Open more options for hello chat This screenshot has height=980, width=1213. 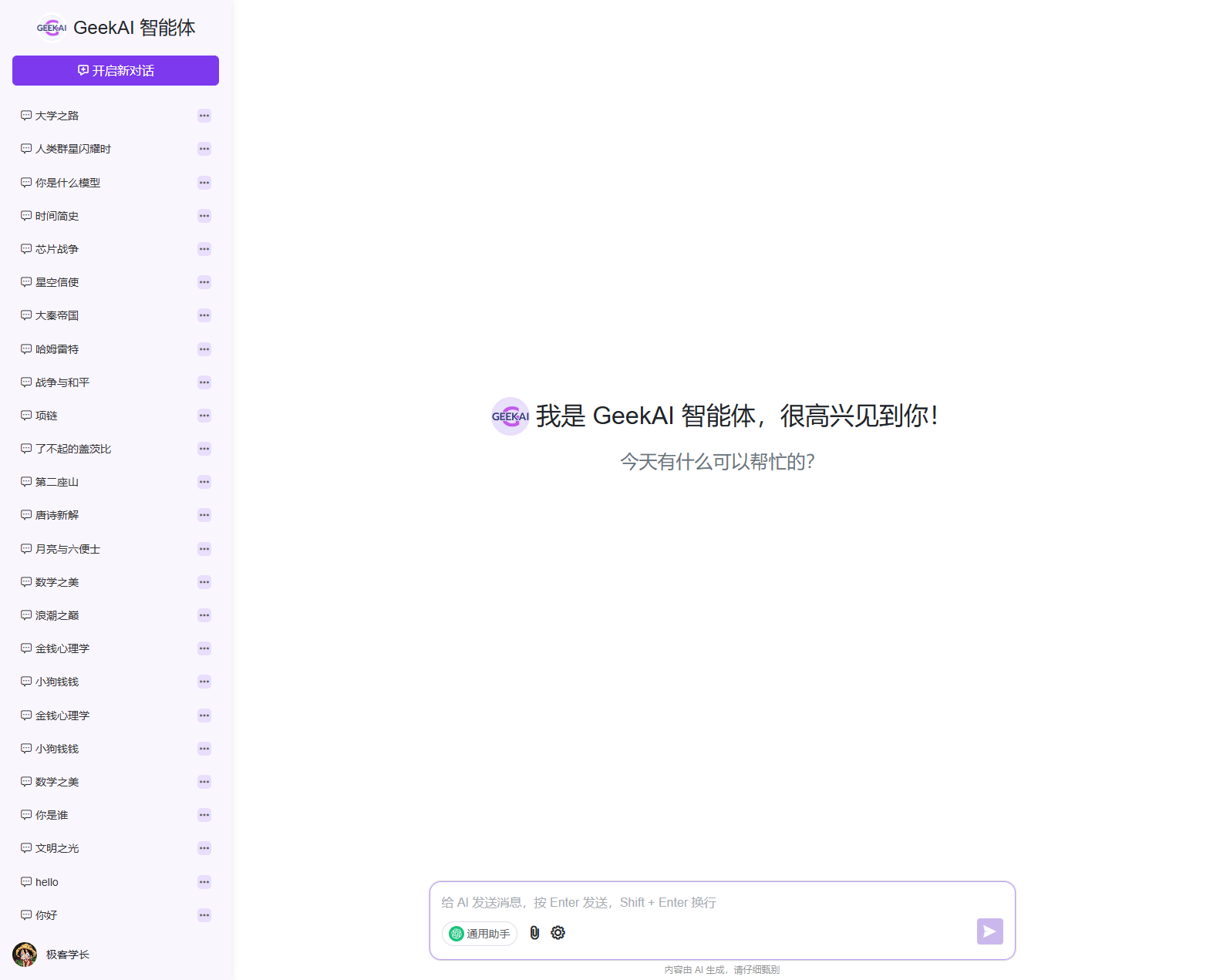(x=204, y=882)
